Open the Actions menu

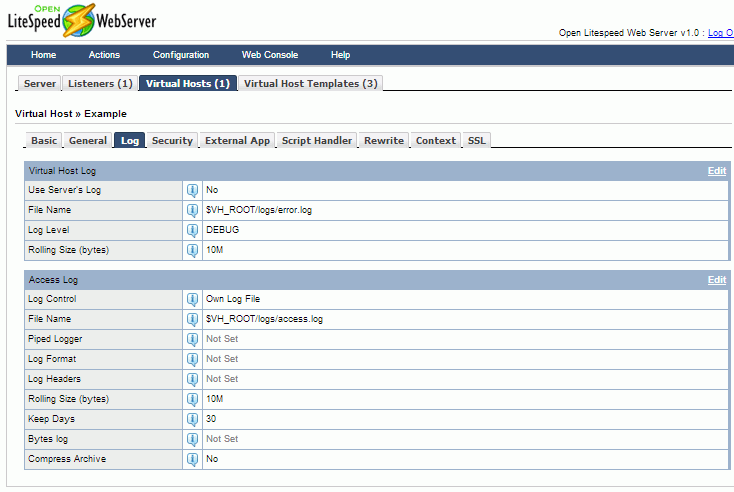pos(104,55)
